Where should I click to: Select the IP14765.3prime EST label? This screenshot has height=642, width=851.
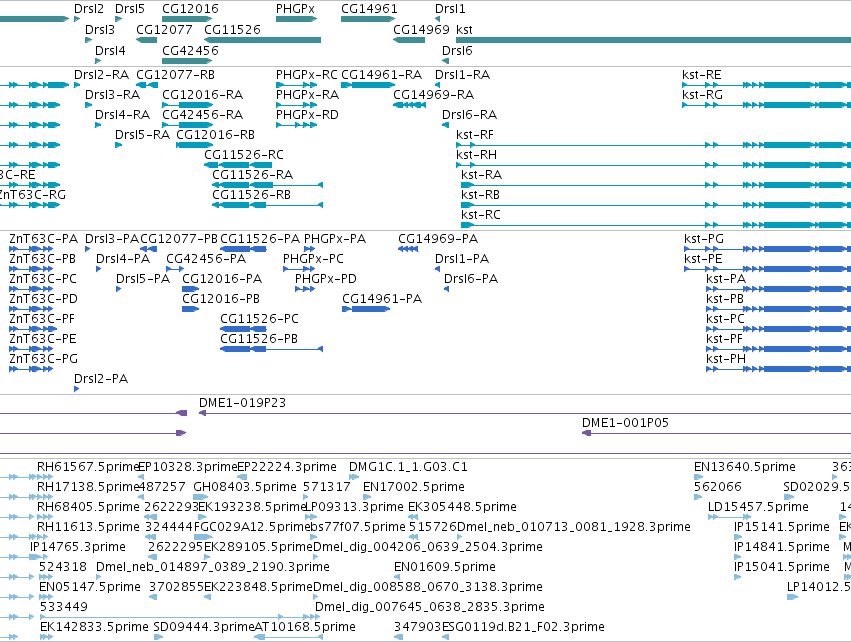click(x=78, y=546)
